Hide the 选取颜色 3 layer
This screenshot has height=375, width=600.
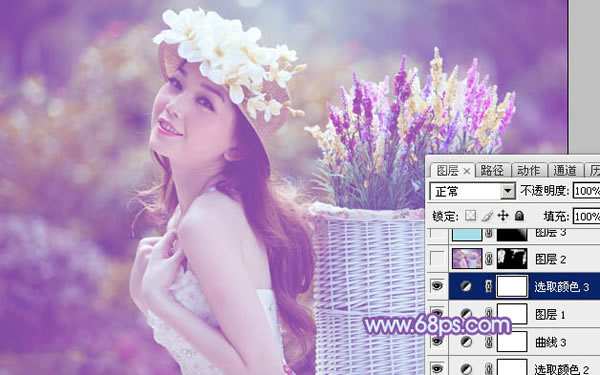(437, 286)
